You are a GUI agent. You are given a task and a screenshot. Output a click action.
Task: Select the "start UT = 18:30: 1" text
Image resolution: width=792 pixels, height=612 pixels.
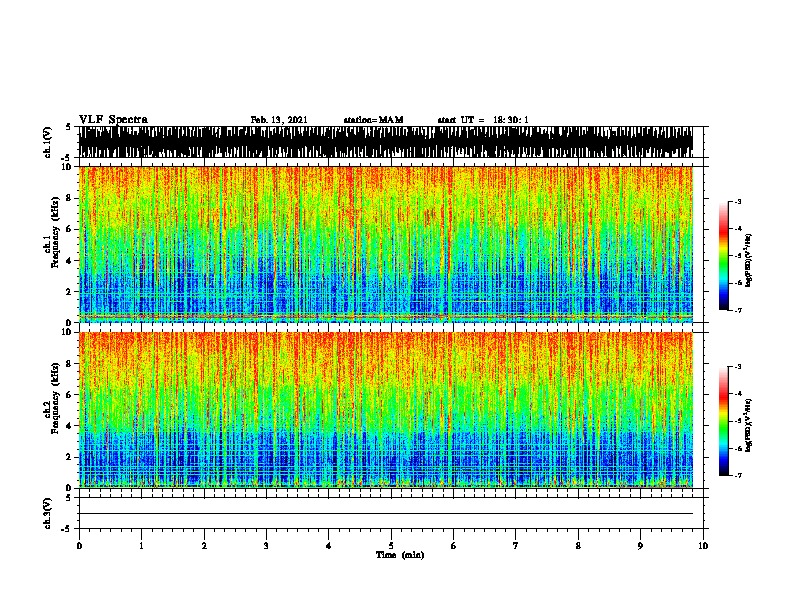click(x=483, y=120)
